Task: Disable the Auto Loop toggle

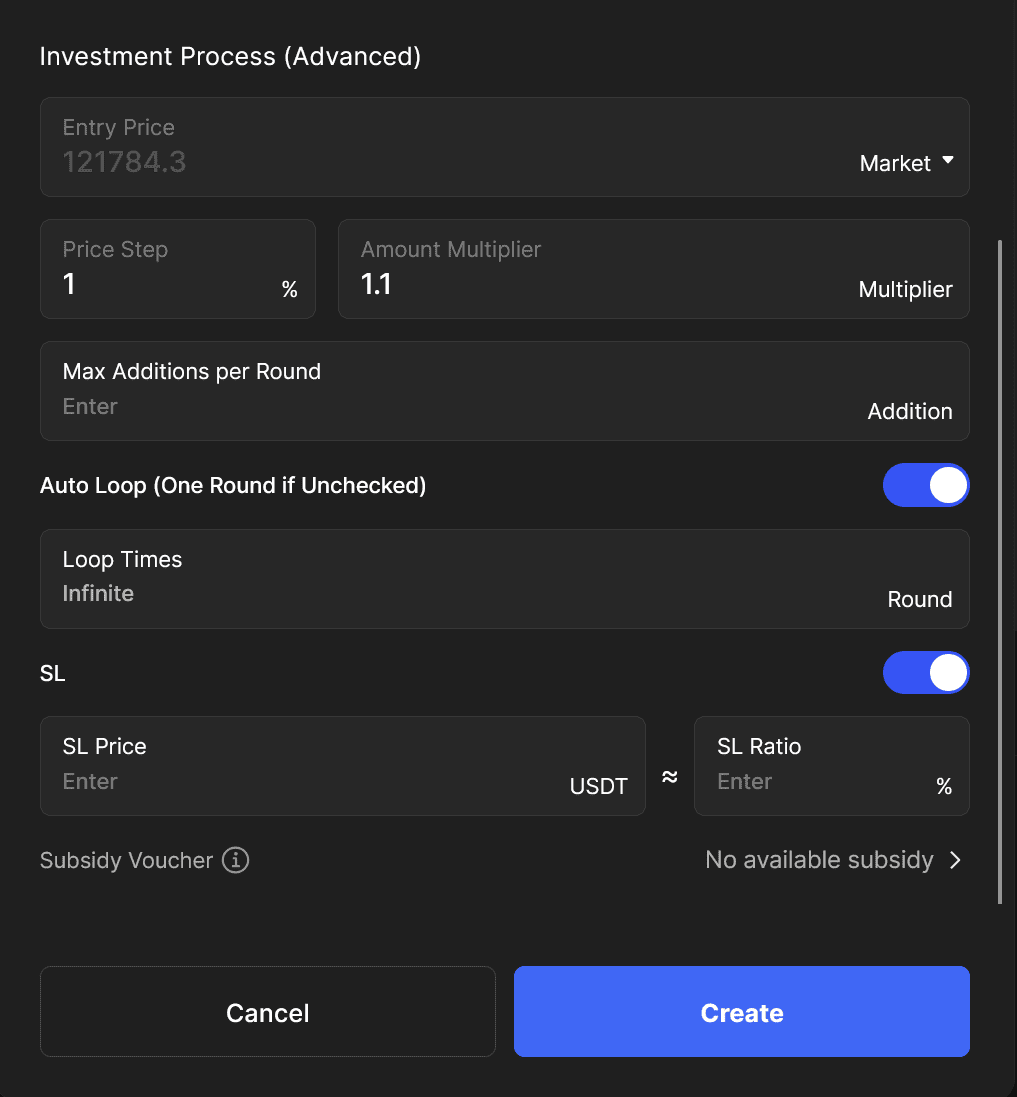Action: click(925, 485)
